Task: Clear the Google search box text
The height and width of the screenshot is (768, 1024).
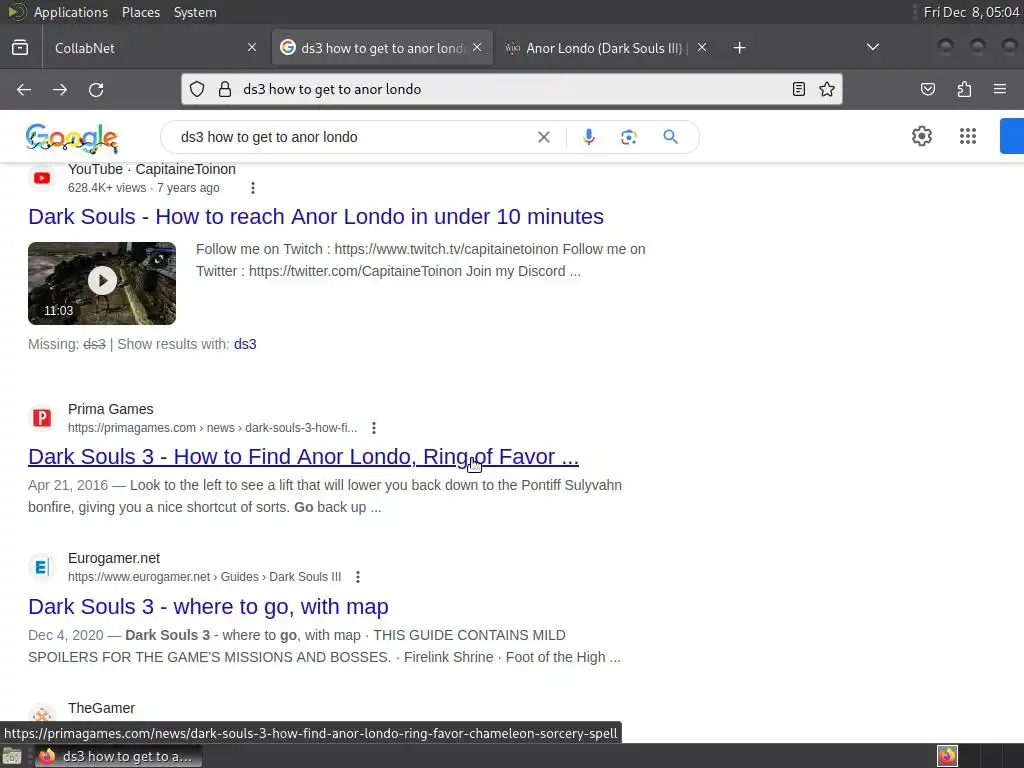Action: pyautogui.click(x=543, y=137)
